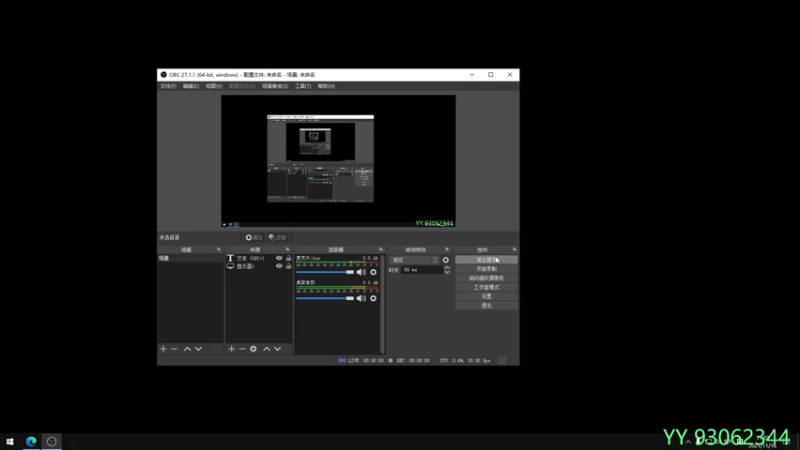Increase transition duration with up arrow
The height and width of the screenshot is (450, 800).
pyautogui.click(x=447, y=267)
